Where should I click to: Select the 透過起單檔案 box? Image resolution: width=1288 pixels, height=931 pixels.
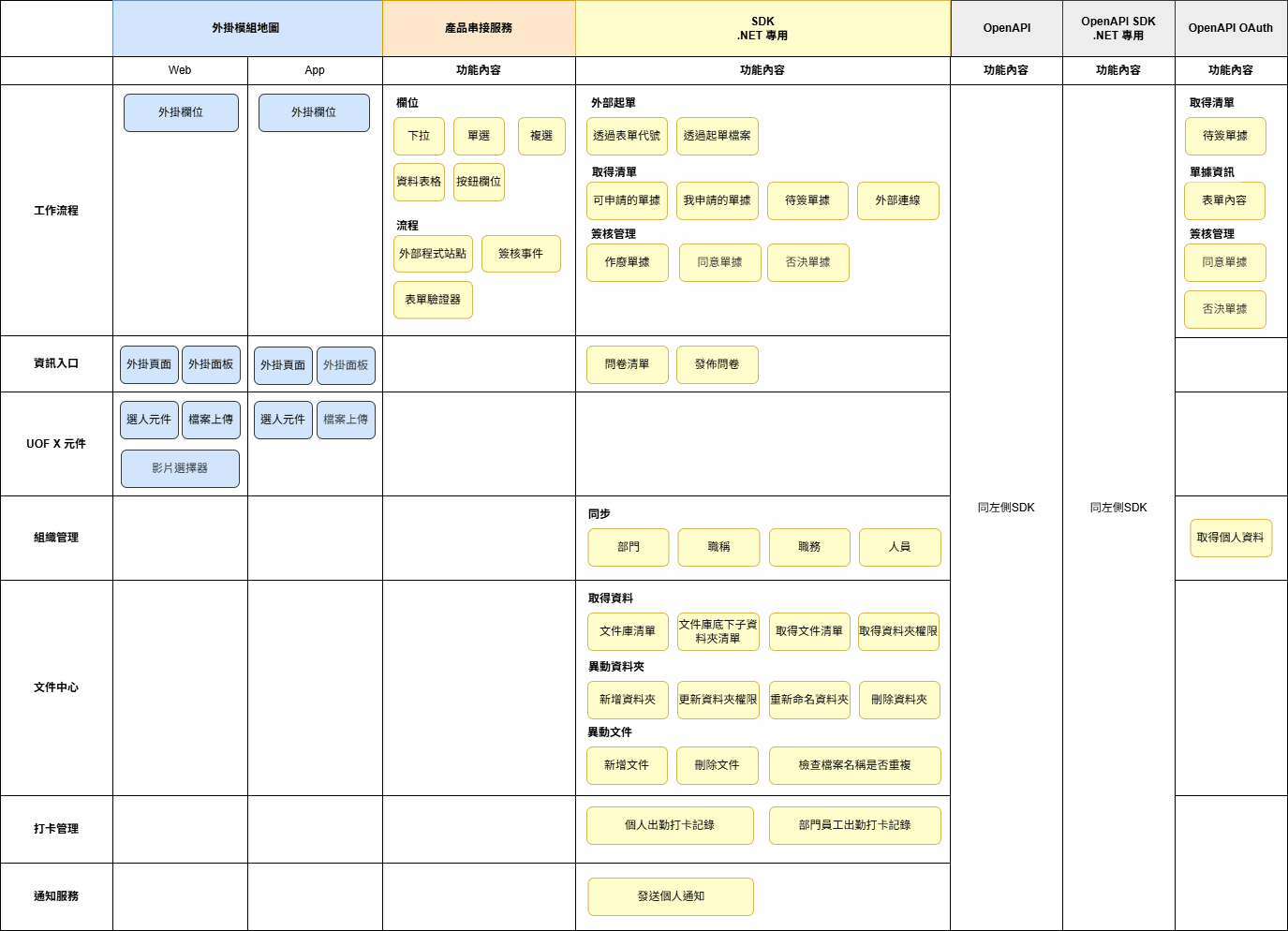tap(717, 136)
